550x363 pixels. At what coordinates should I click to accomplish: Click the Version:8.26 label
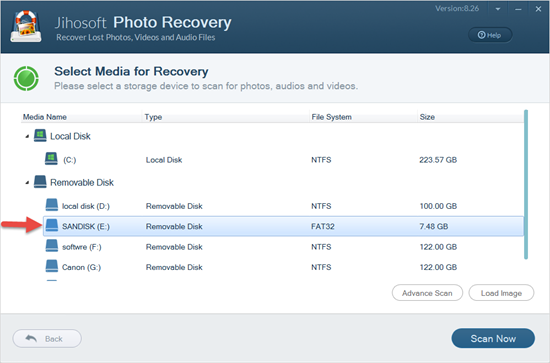(x=457, y=8)
